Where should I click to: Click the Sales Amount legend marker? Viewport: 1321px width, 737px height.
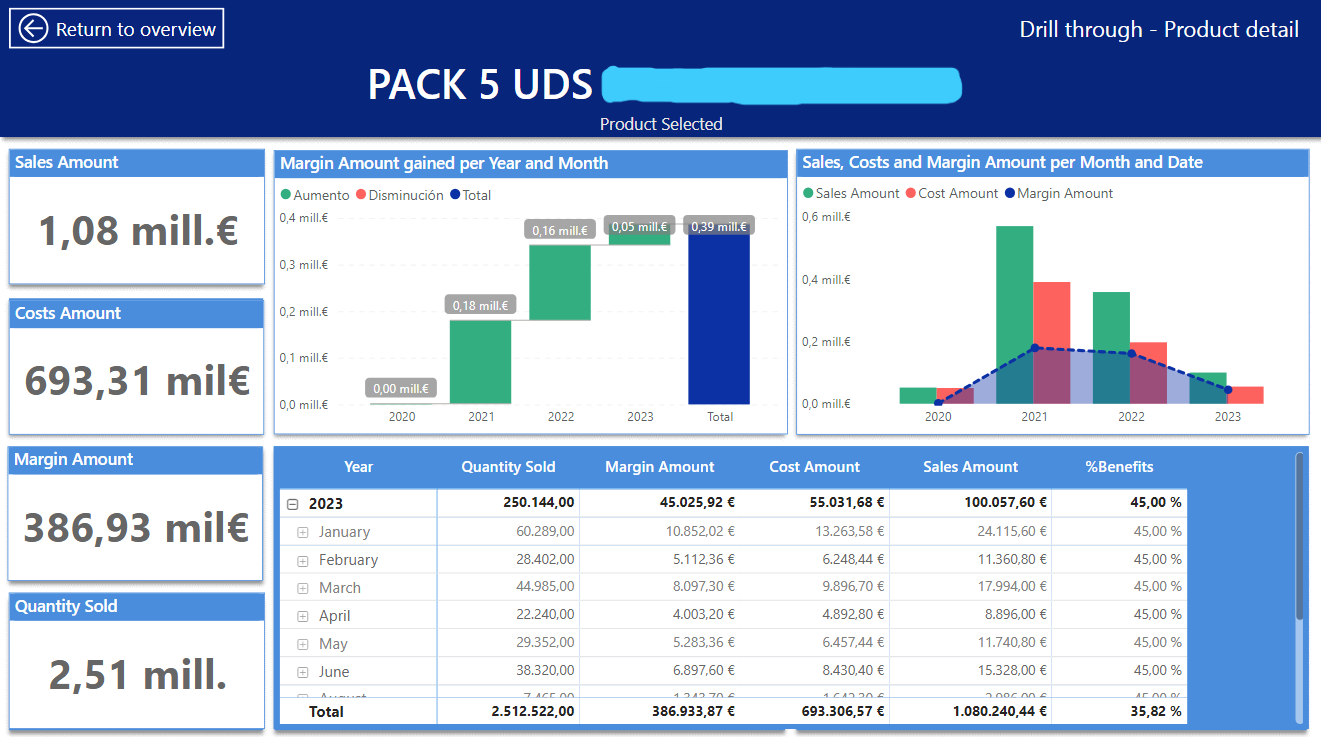(808, 194)
